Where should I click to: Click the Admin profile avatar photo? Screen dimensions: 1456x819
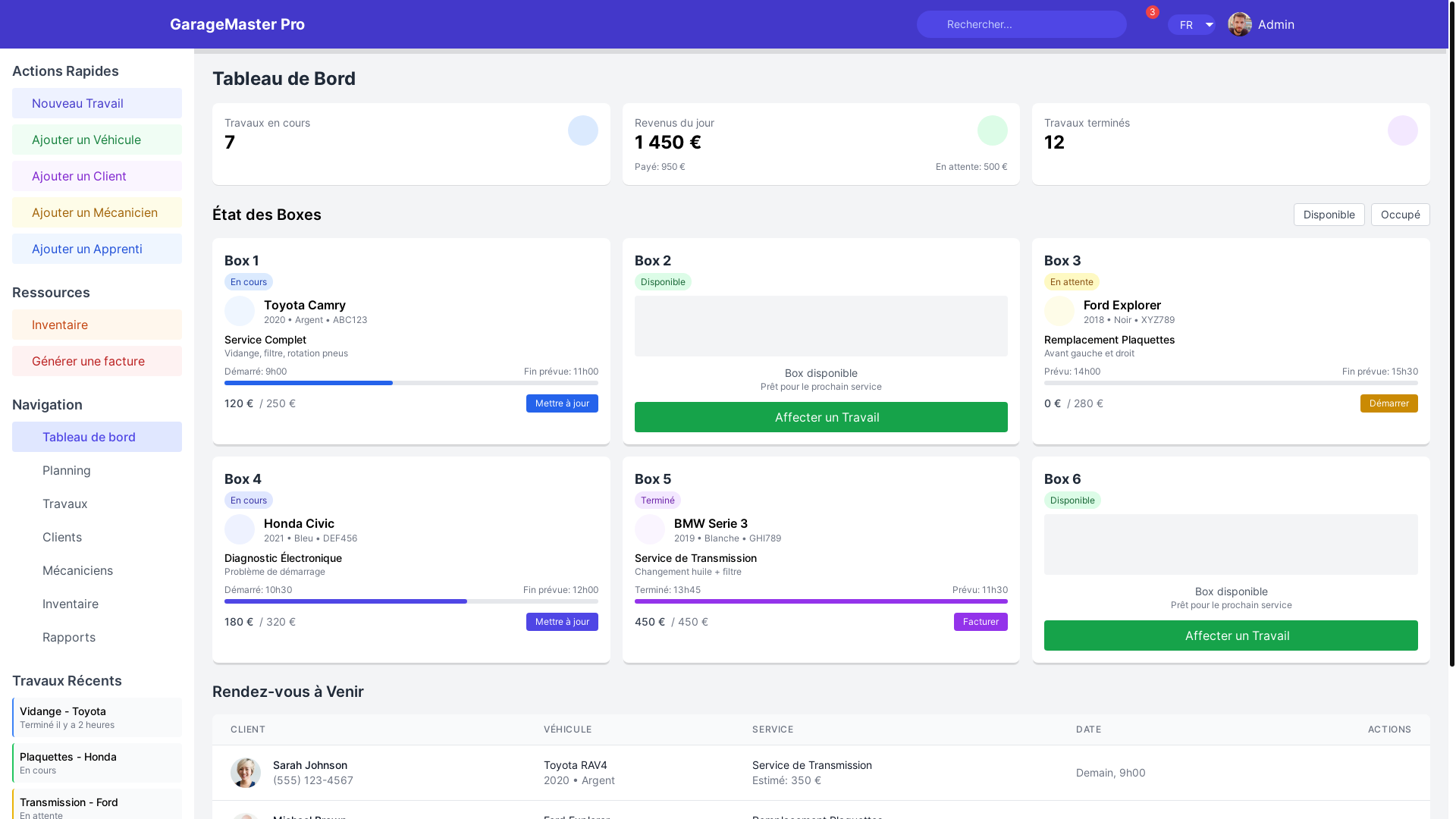tap(1240, 24)
